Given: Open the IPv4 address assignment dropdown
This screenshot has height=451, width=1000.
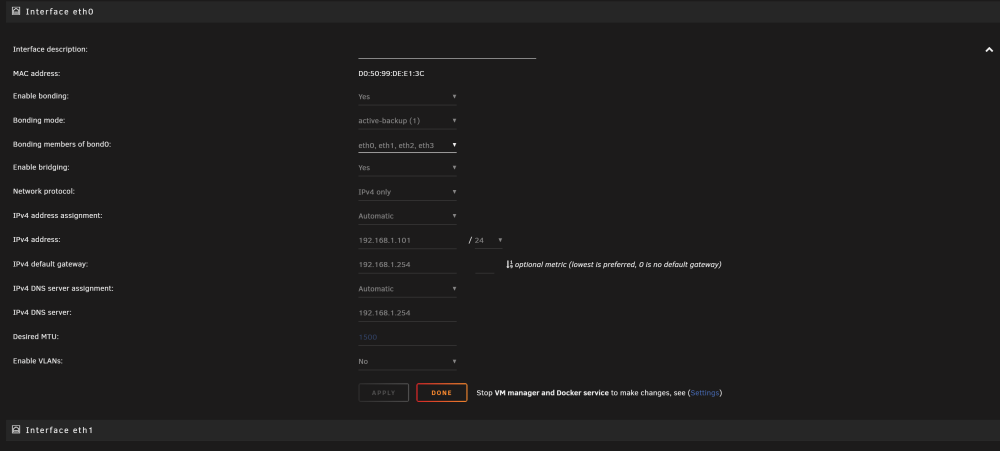Looking at the screenshot, I should pyautogui.click(x=407, y=216).
